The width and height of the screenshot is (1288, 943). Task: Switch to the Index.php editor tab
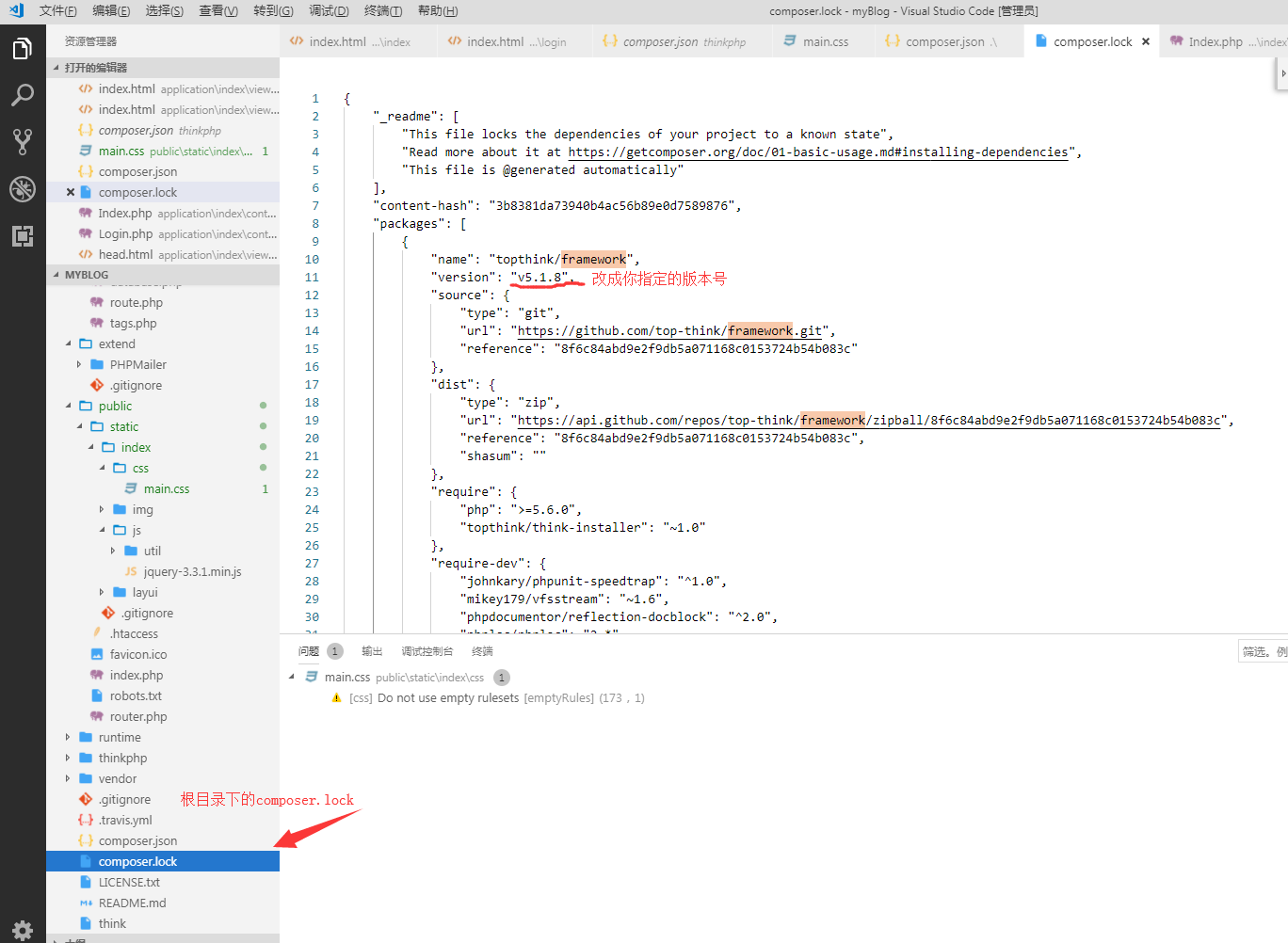click(1223, 41)
